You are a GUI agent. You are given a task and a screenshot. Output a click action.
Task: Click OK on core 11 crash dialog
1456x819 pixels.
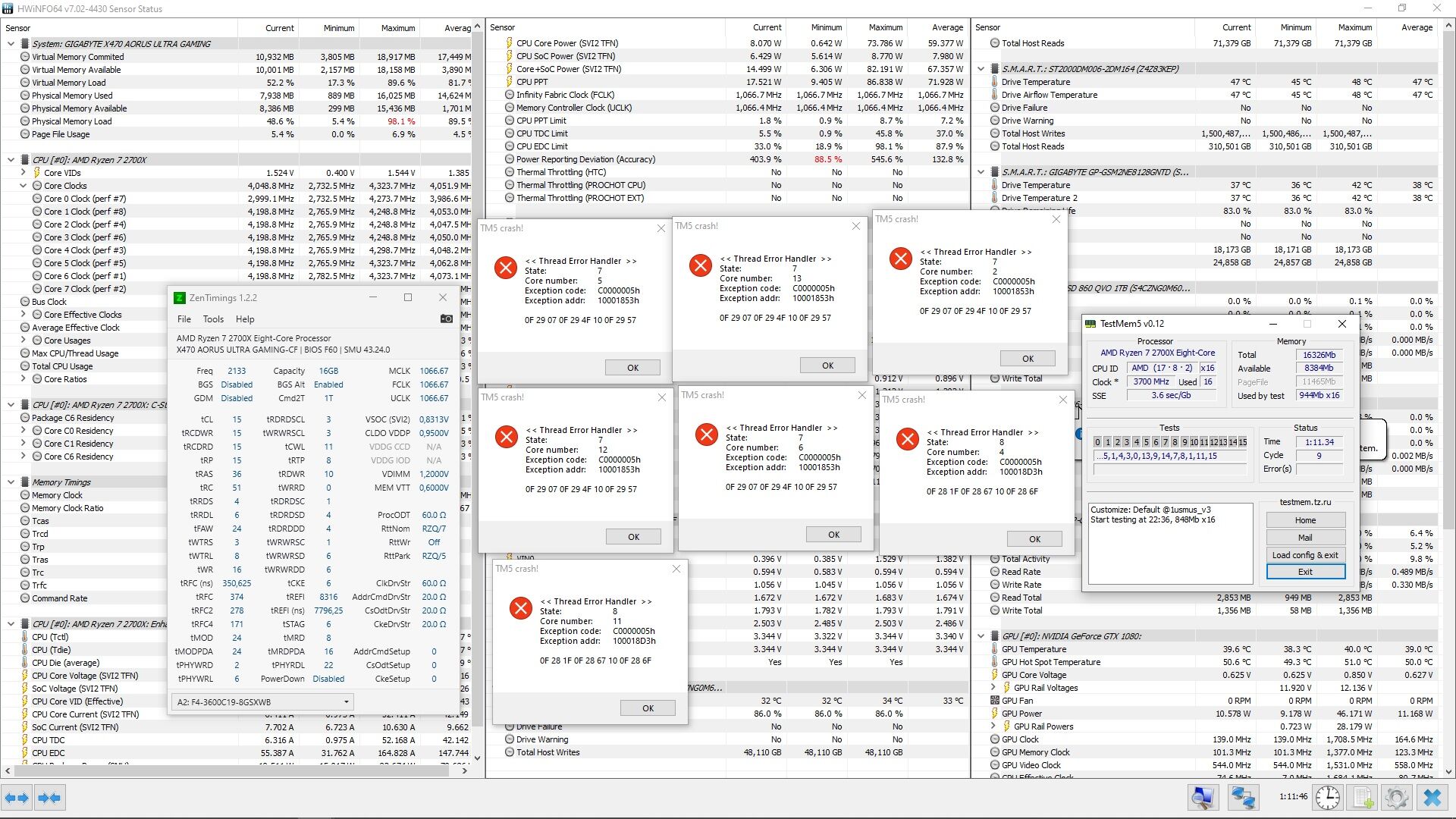pos(647,708)
